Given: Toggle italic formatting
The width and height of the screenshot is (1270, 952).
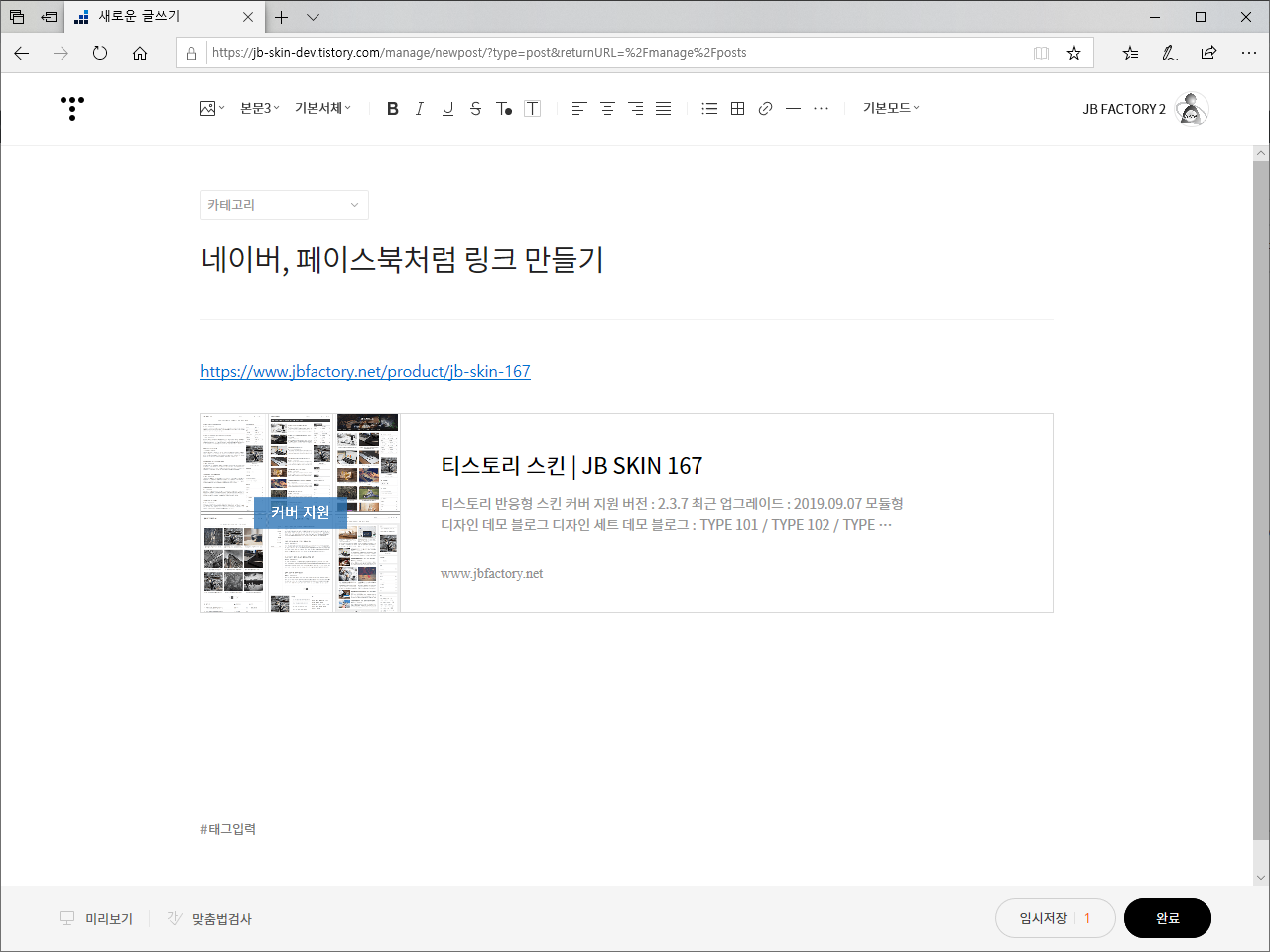Looking at the screenshot, I should coord(420,108).
